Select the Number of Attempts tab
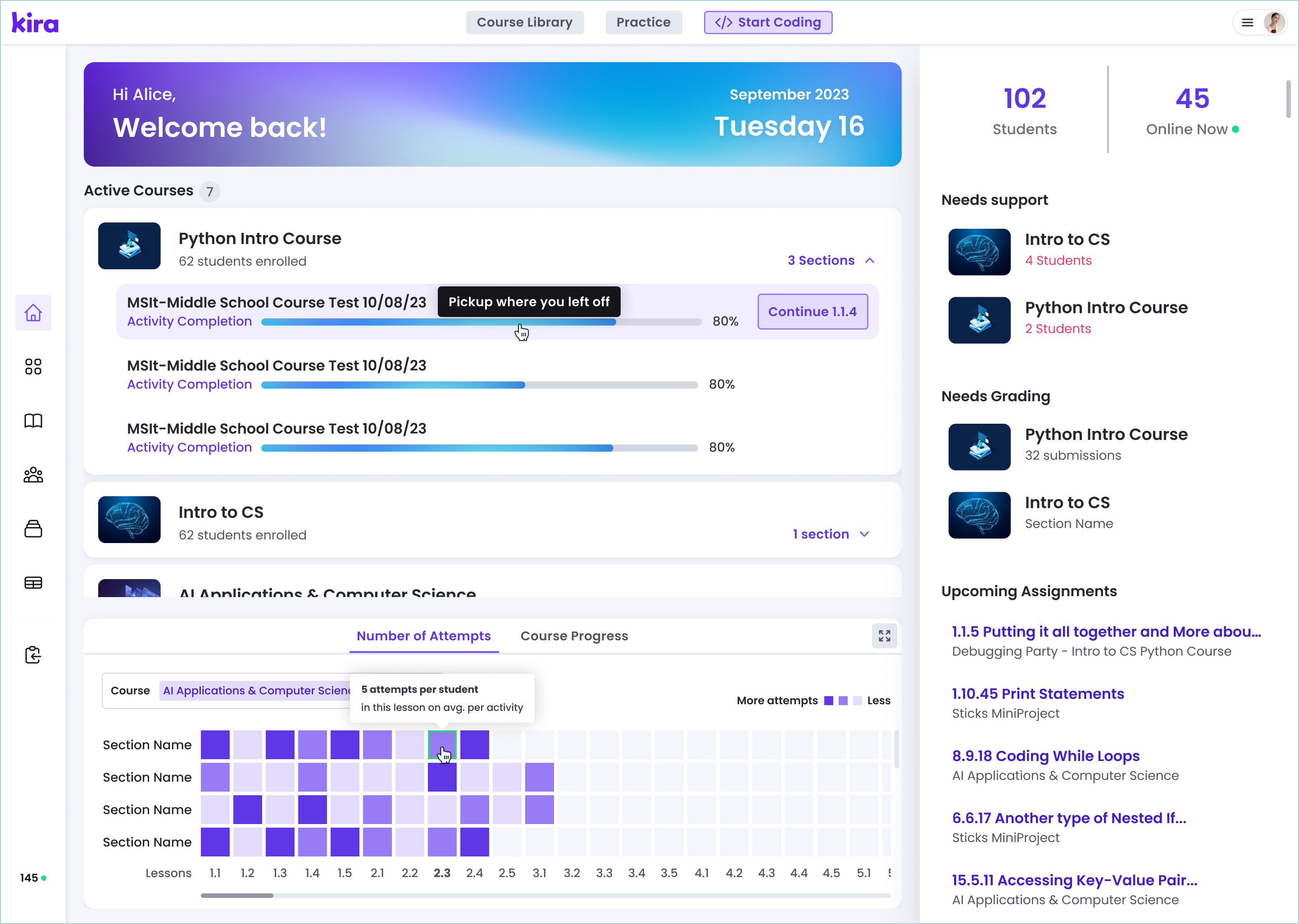This screenshot has width=1299, height=924. click(x=423, y=636)
